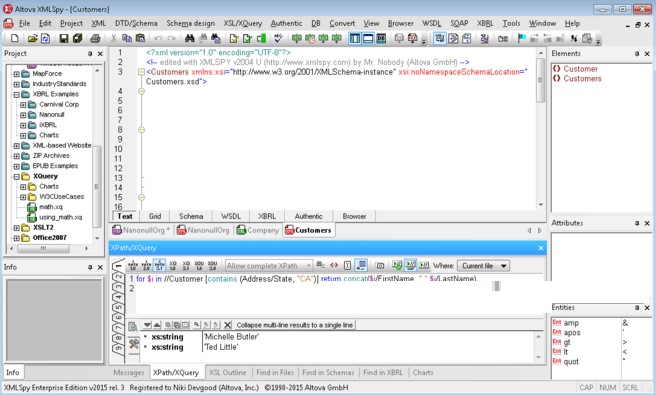Click the XPath 1.0 version icon
656x395 pixels.
(x=133, y=265)
